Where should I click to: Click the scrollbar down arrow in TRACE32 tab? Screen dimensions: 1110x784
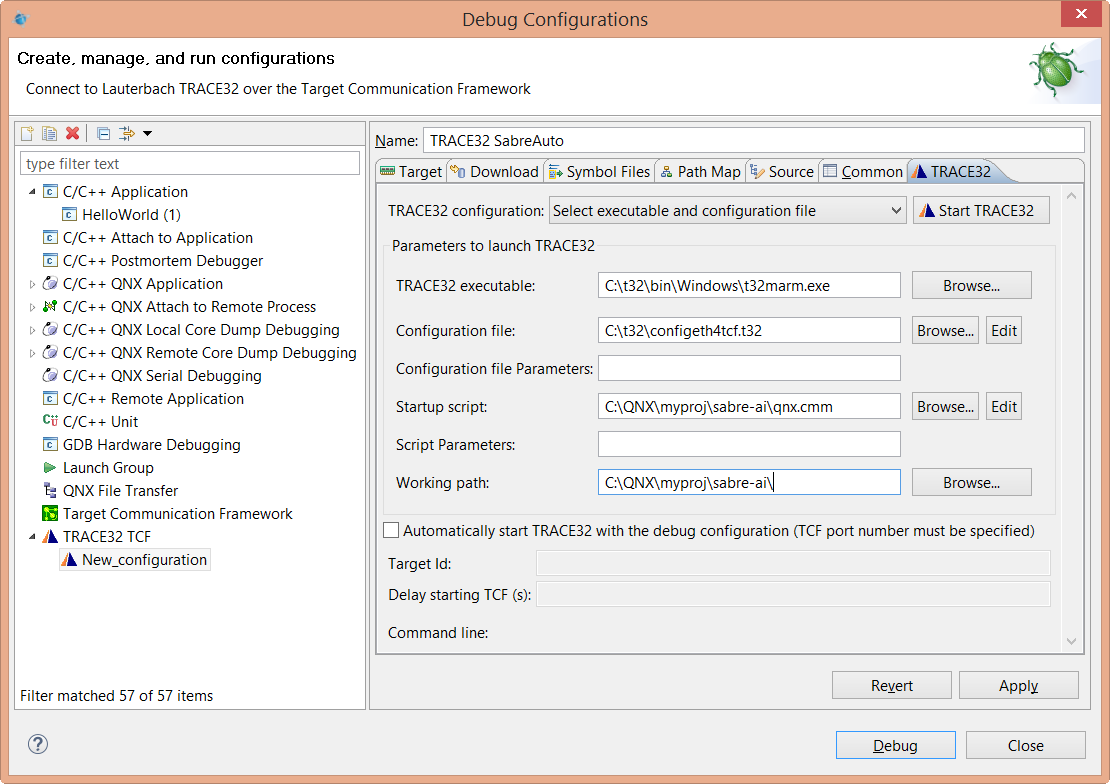coord(1071,641)
